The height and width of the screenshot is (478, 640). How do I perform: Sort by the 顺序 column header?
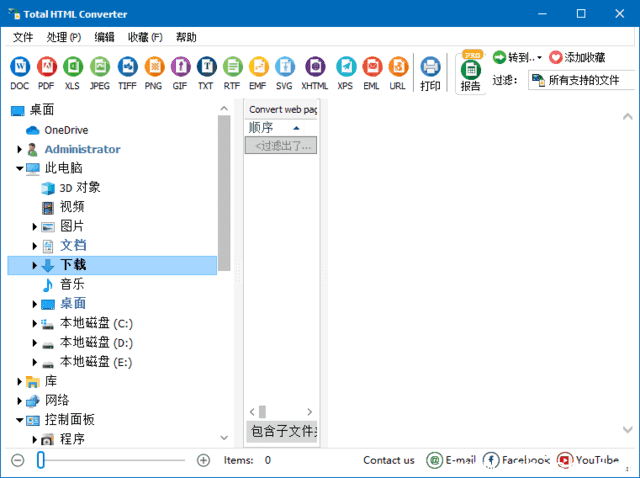274,128
